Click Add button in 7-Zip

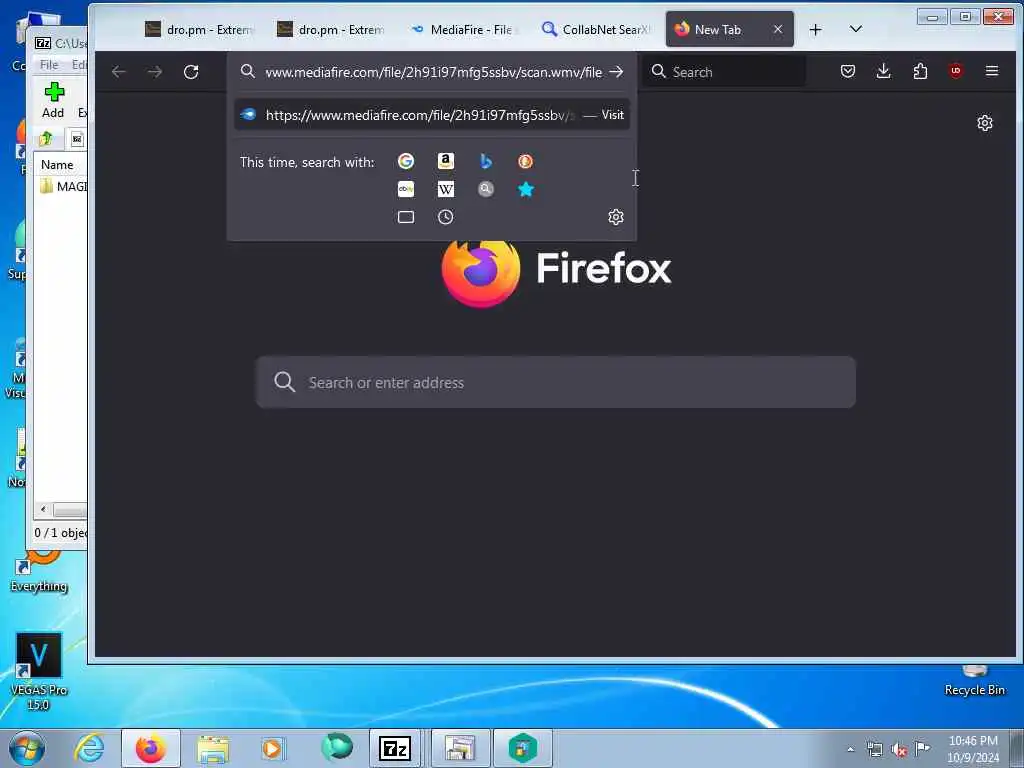[53, 100]
